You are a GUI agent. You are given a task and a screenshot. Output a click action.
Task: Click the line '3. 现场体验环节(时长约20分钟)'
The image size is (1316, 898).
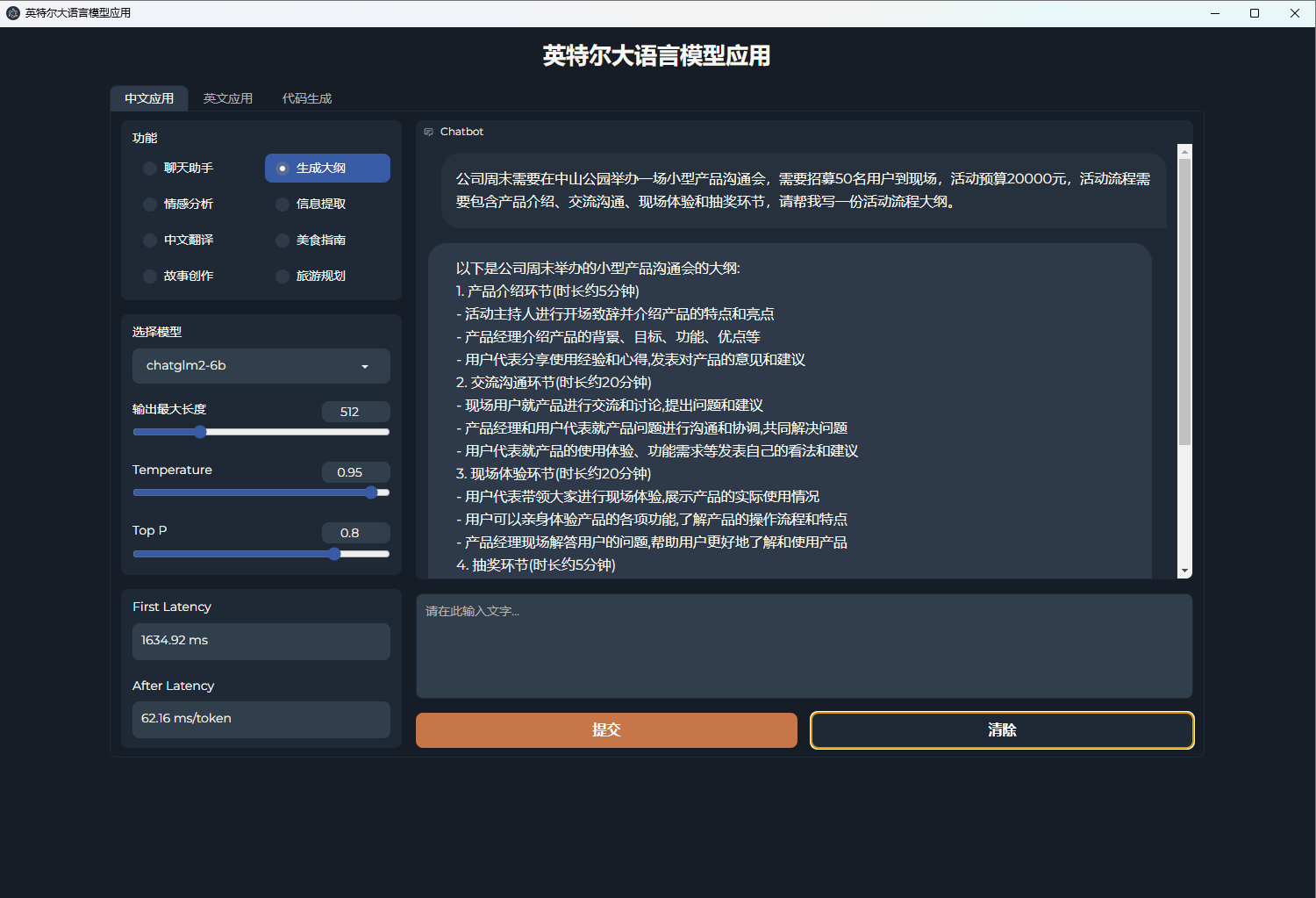(554, 474)
